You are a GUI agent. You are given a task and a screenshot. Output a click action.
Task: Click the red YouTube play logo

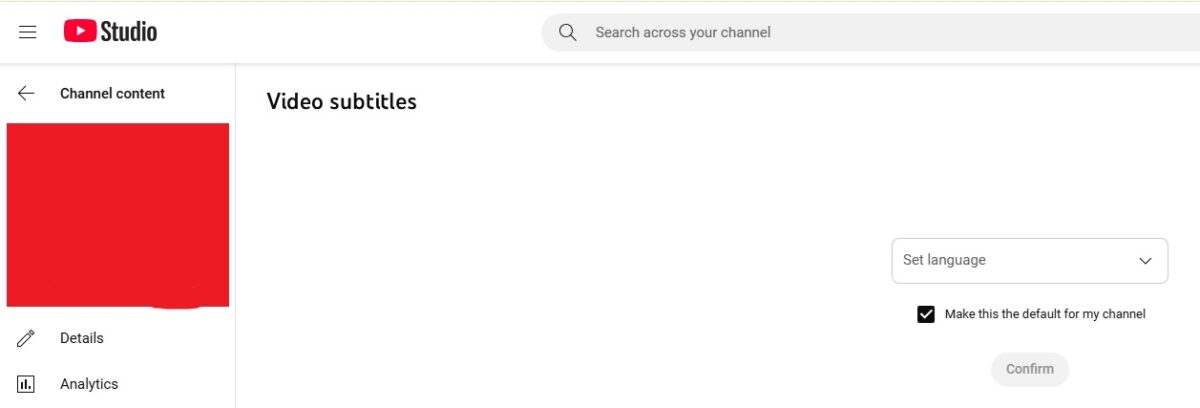point(79,32)
